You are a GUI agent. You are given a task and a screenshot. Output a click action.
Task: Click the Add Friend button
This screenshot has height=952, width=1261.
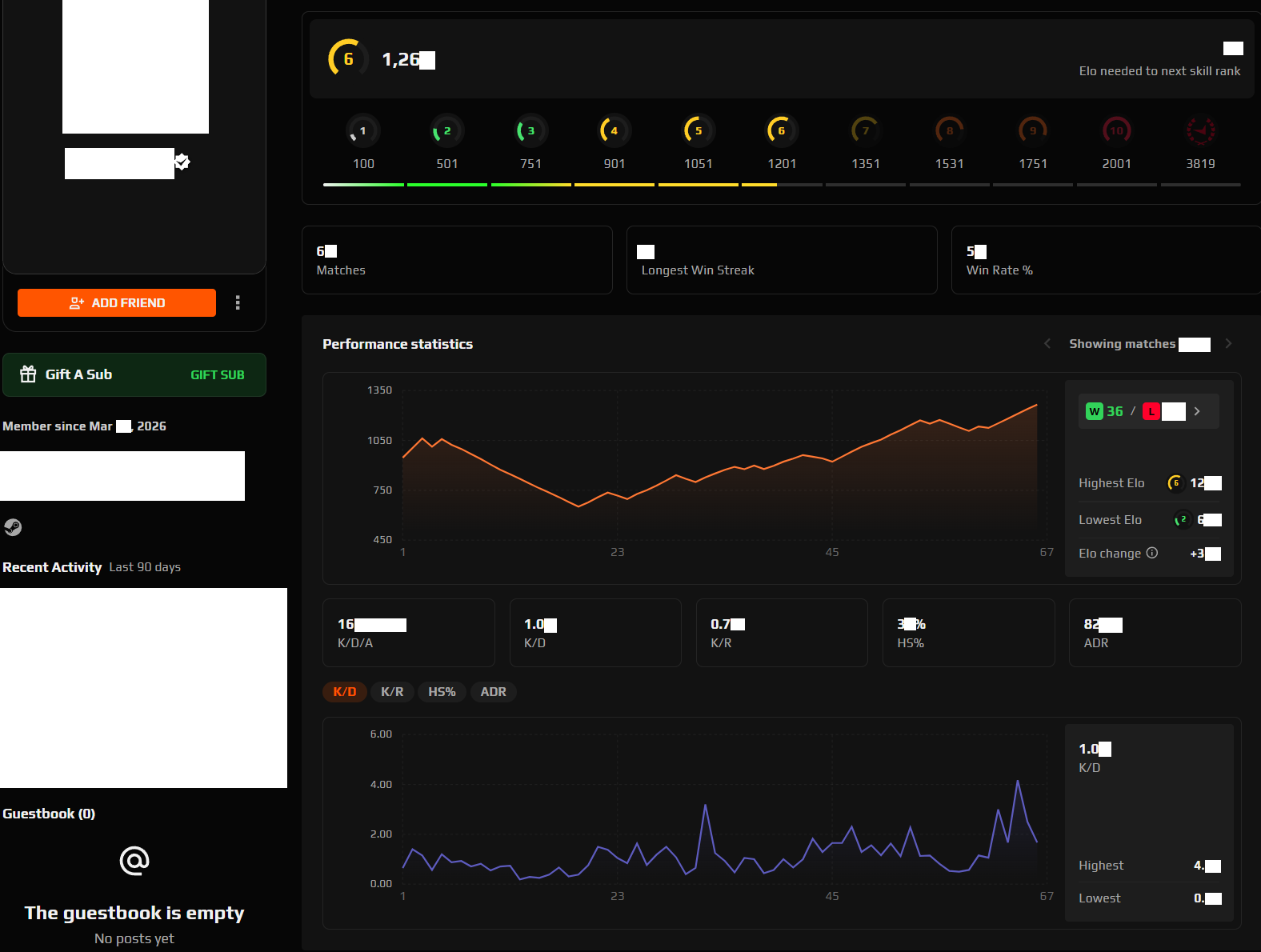click(x=117, y=302)
